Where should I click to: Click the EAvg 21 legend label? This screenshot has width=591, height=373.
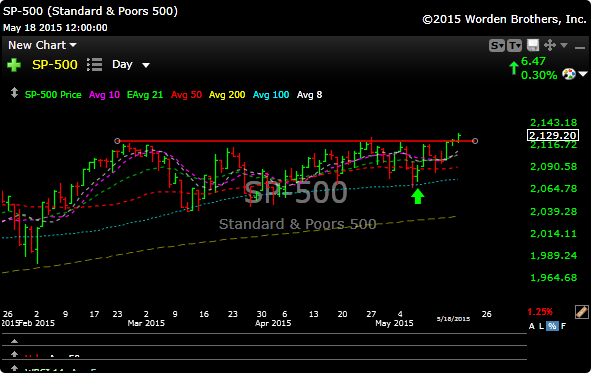(x=145, y=95)
